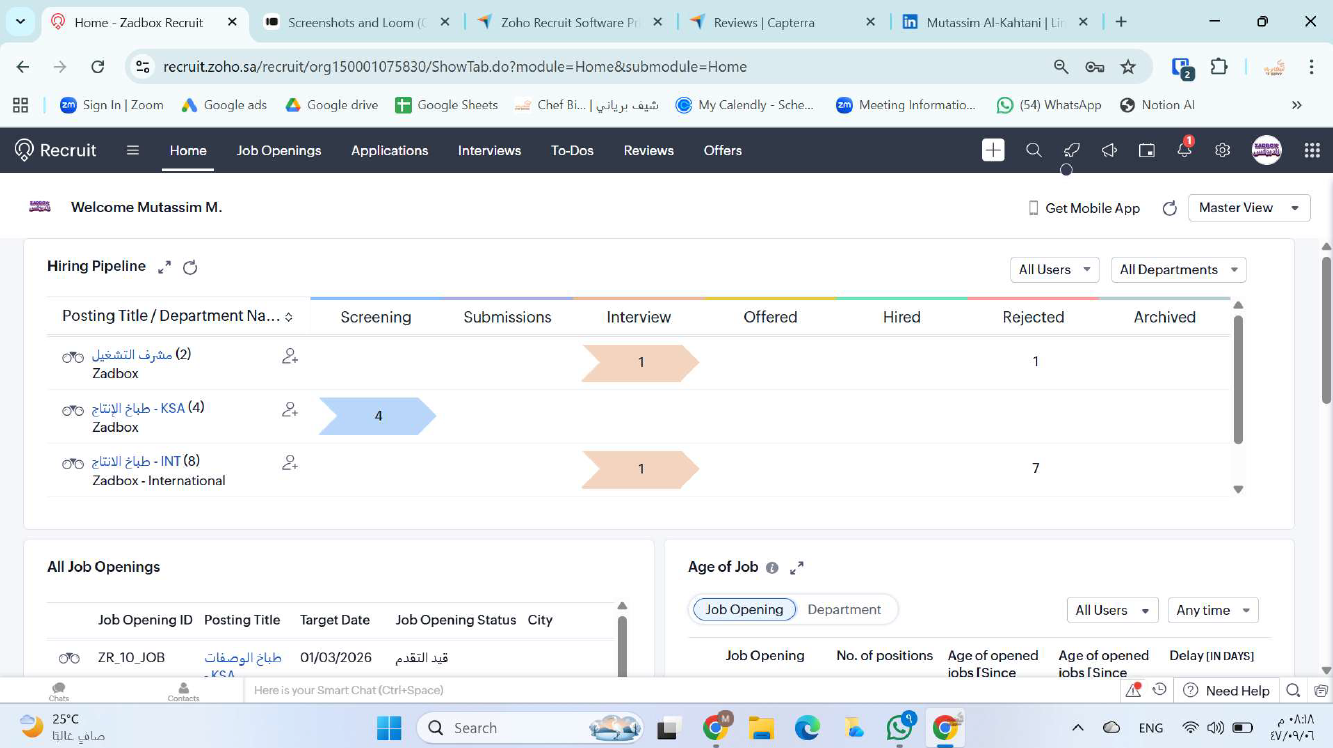Switch to Reviews | Capterra browser tab
Screen dimensions: 1333x748
point(781,22)
